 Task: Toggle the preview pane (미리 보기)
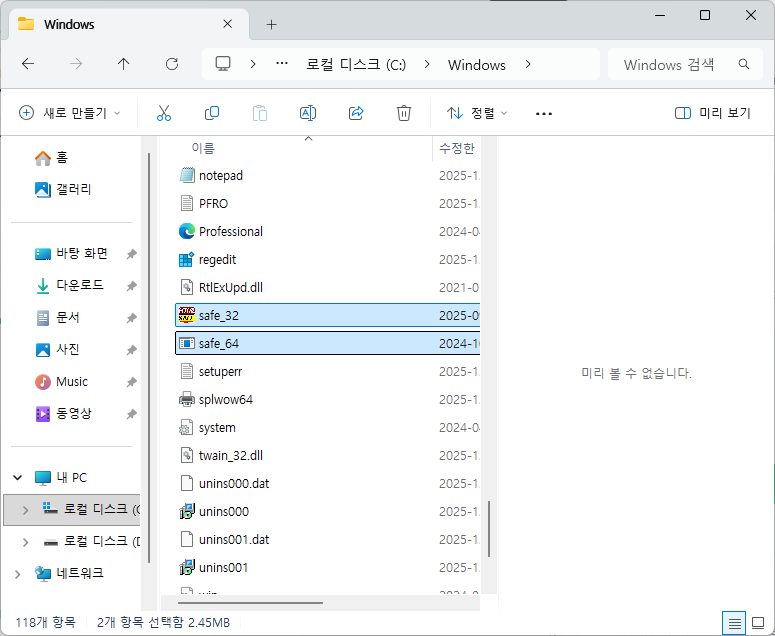pos(712,113)
